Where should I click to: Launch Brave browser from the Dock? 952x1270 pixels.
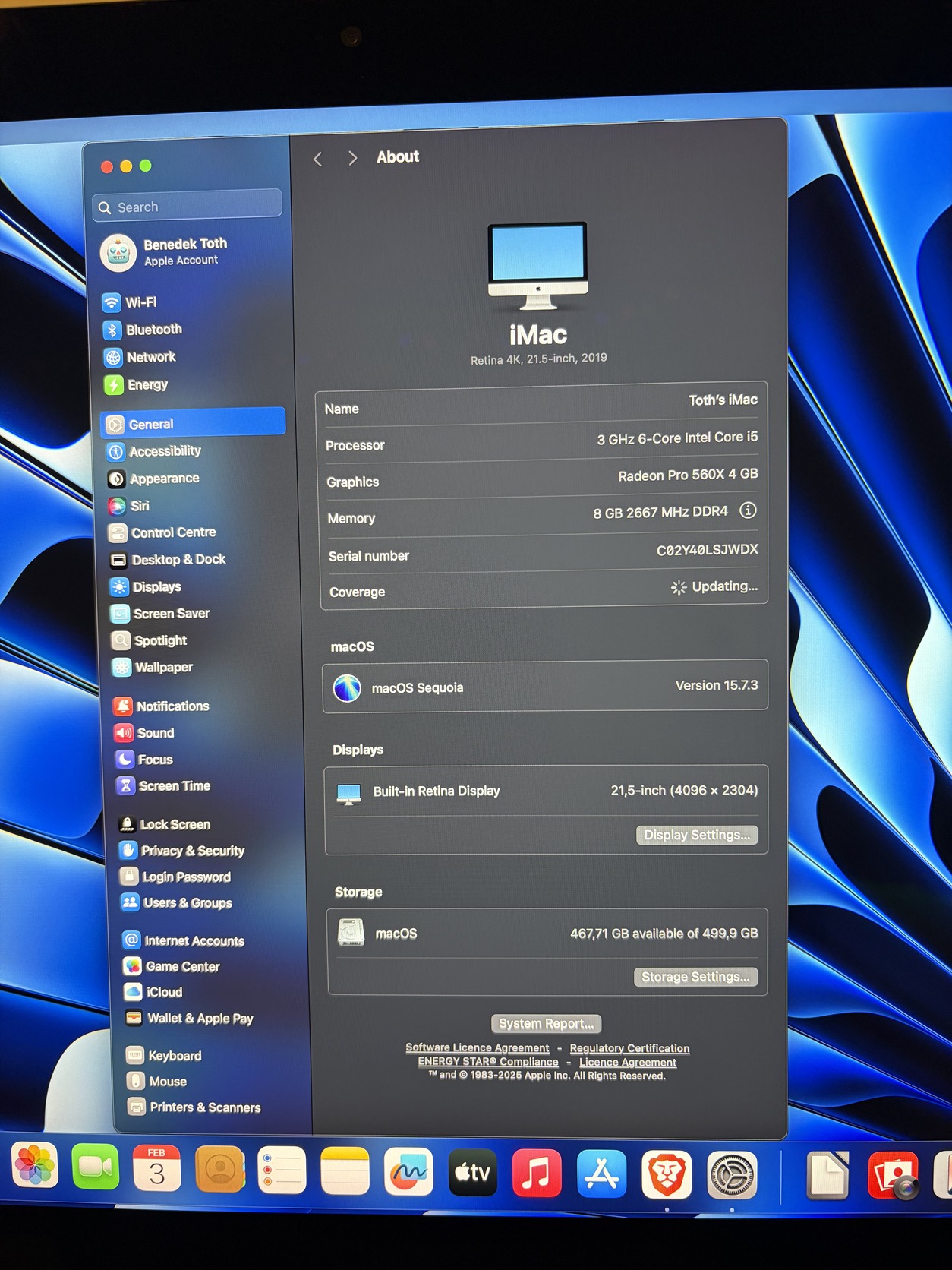667,1175
